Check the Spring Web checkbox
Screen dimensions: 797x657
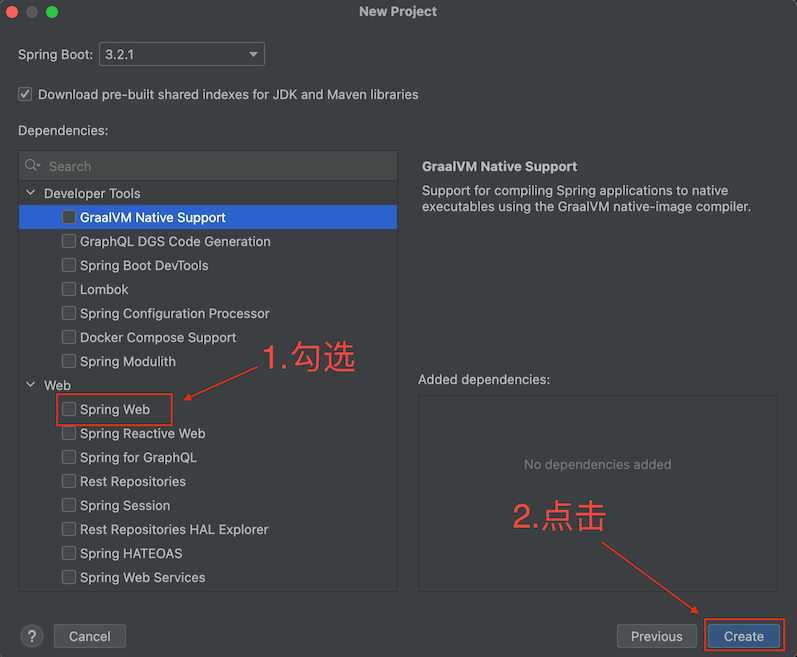[x=69, y=409]
